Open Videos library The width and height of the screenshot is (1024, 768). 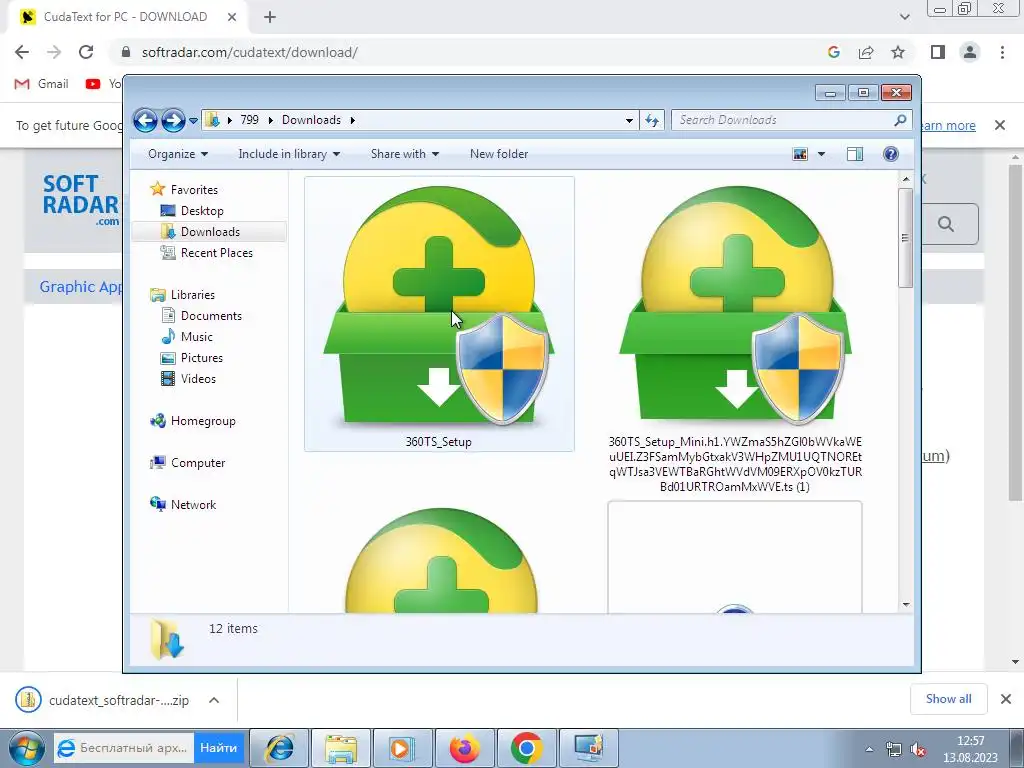(198, 379)
